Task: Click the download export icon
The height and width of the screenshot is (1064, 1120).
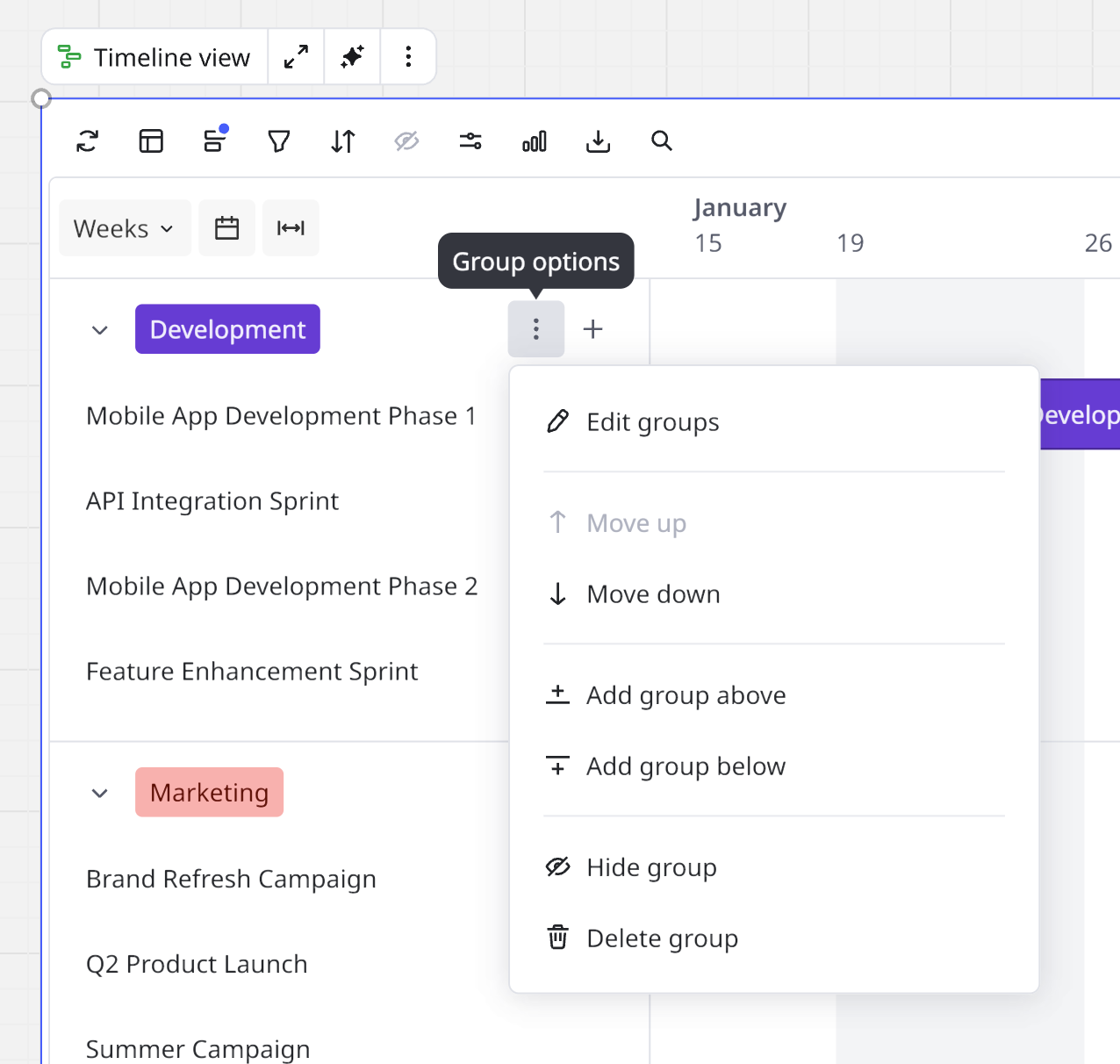Action: click(x=598, y=141)
